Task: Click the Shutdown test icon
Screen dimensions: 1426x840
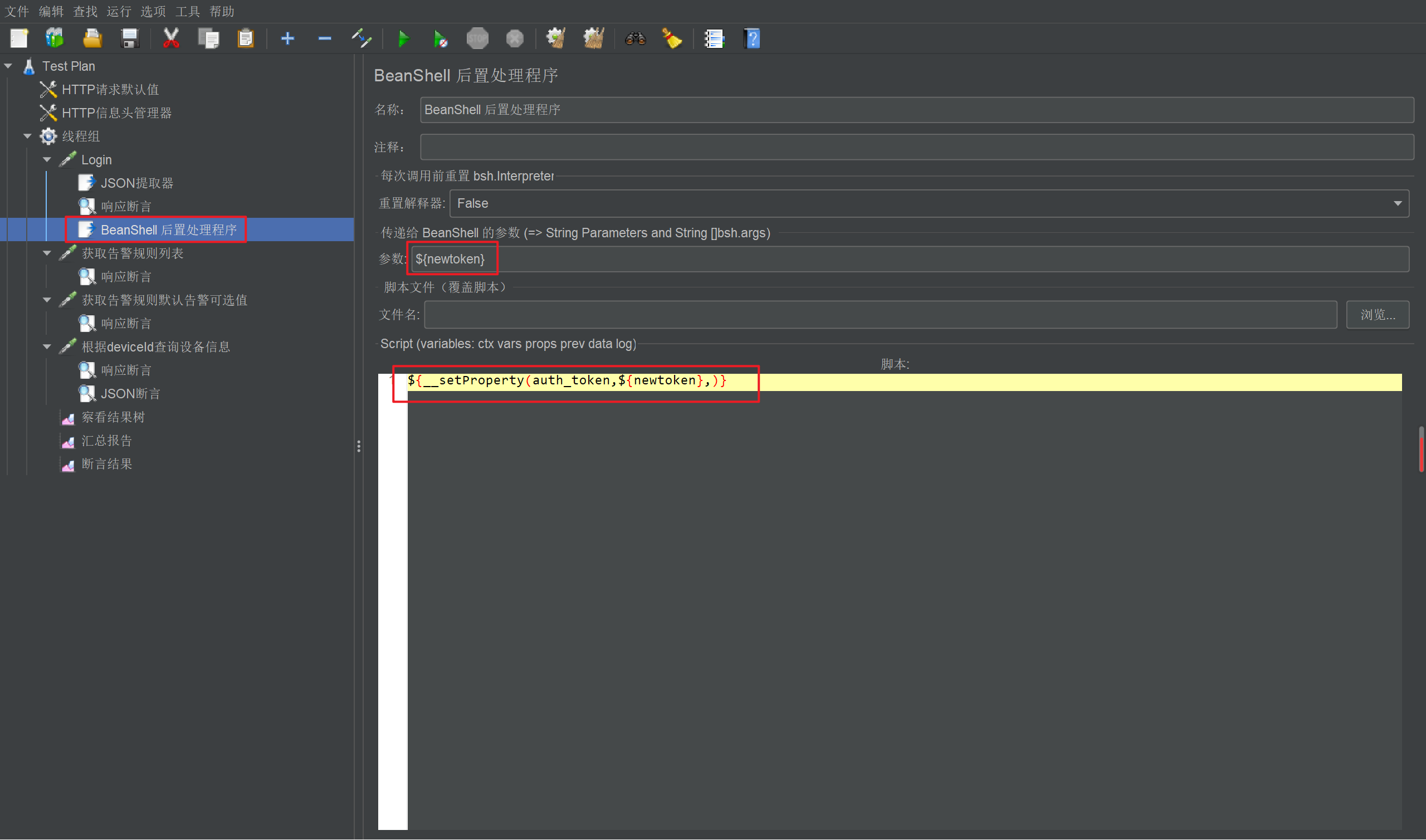Action: coord(515,38)
